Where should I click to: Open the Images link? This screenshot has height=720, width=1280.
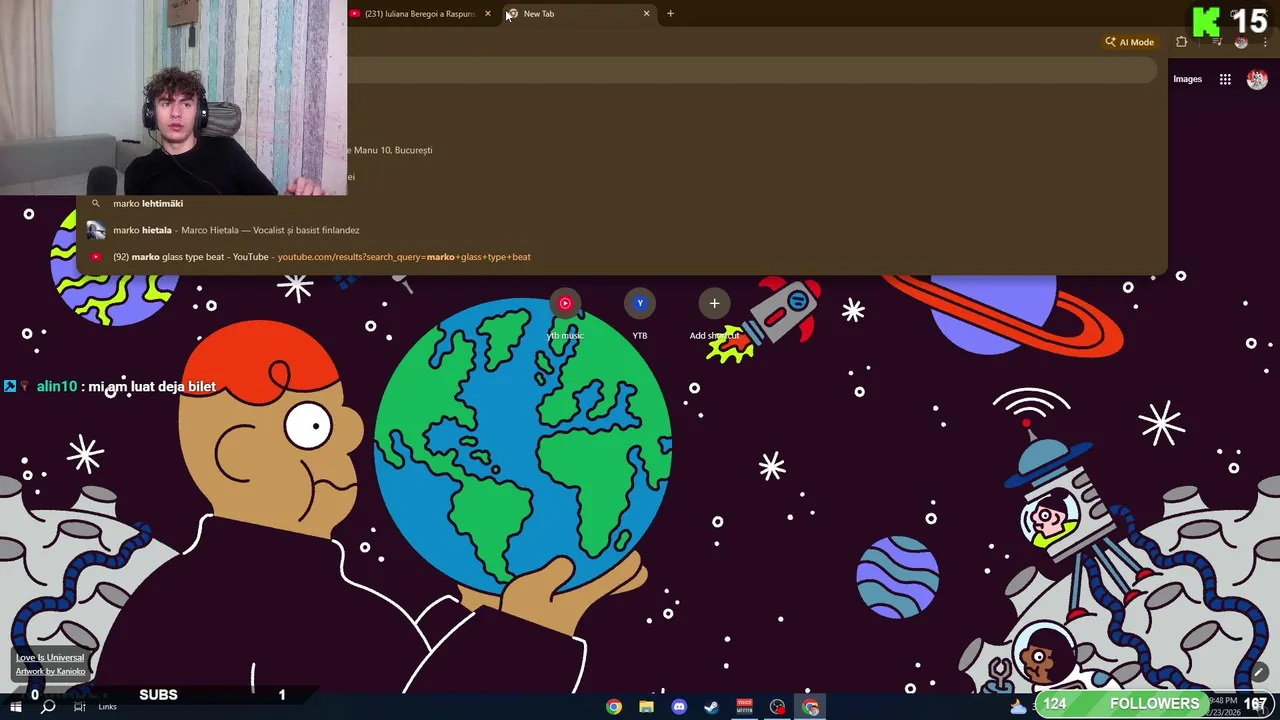(1187, 79)
